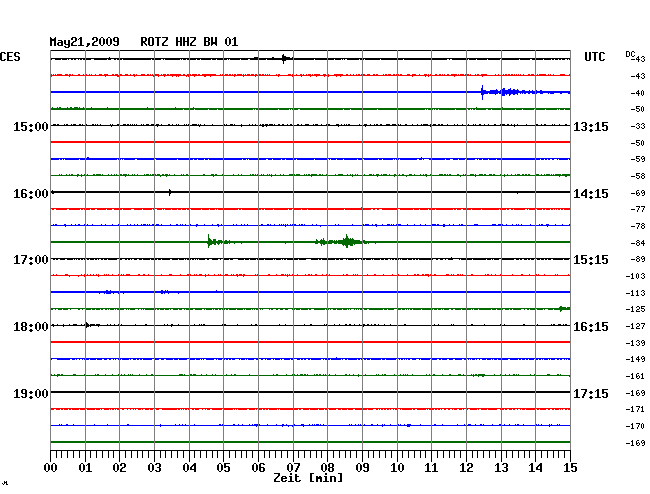This screenshot has height=494, width=650.
Task: Select the 19:00 CES time label
Action: (31, 393)
